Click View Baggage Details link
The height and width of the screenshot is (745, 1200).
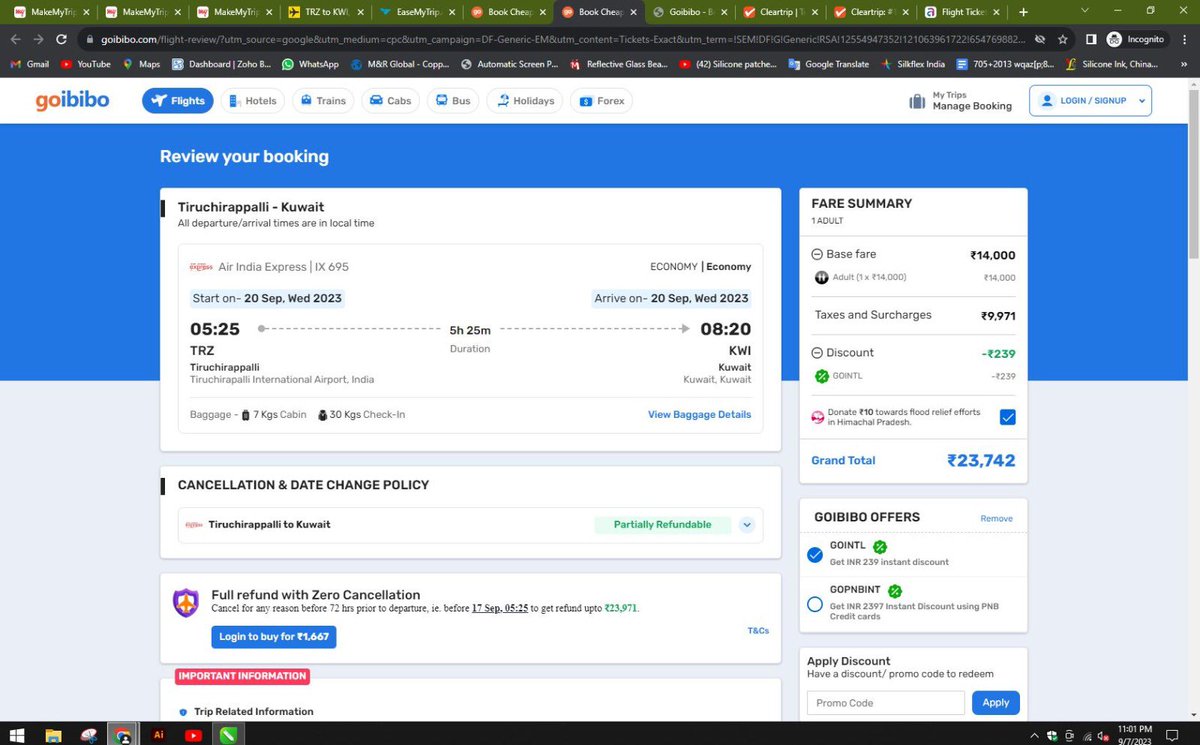click(x=699, y=415)
